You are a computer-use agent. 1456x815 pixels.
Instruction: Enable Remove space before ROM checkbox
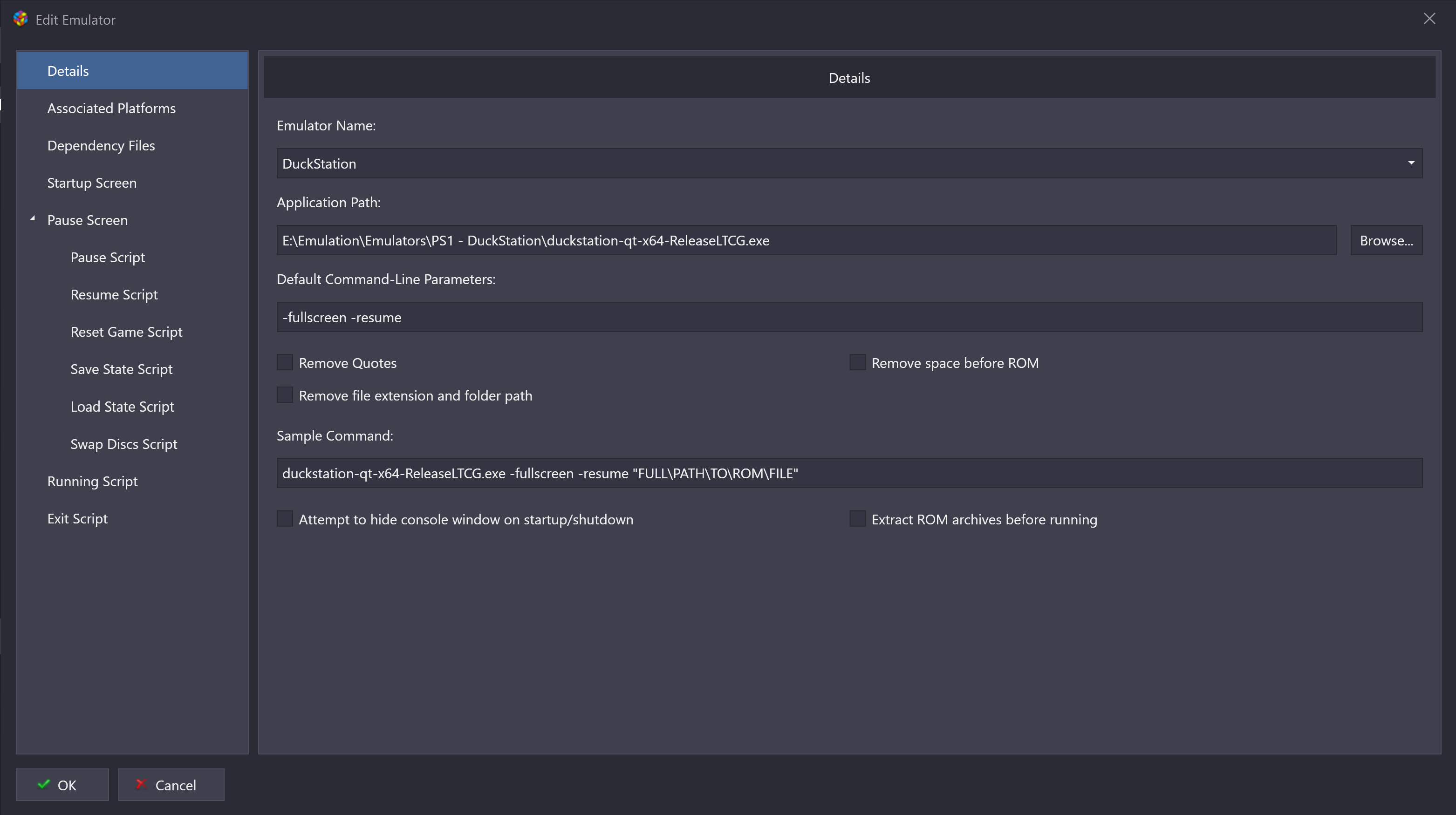click(857, 363)
